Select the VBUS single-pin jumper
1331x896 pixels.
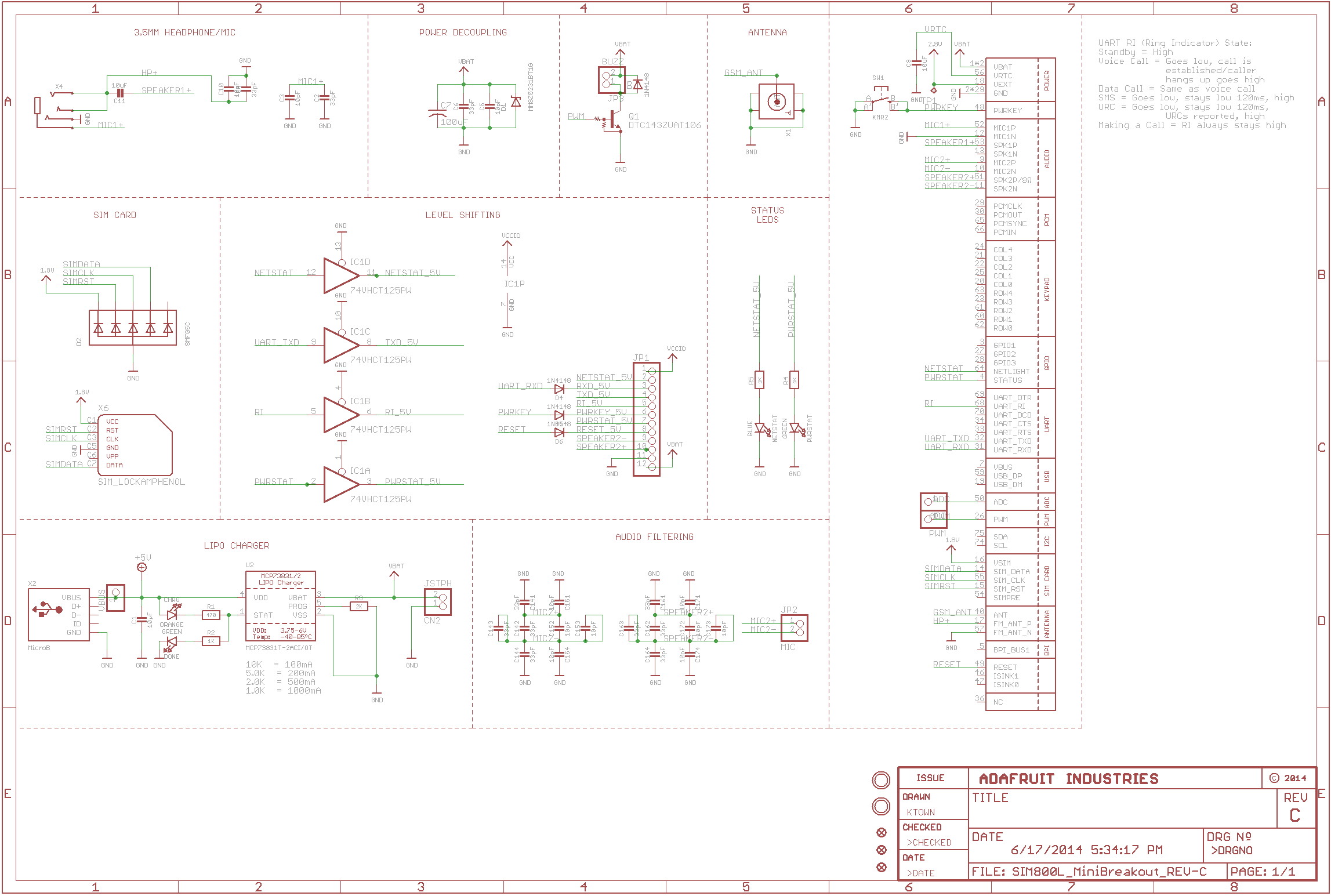(116, 597)
